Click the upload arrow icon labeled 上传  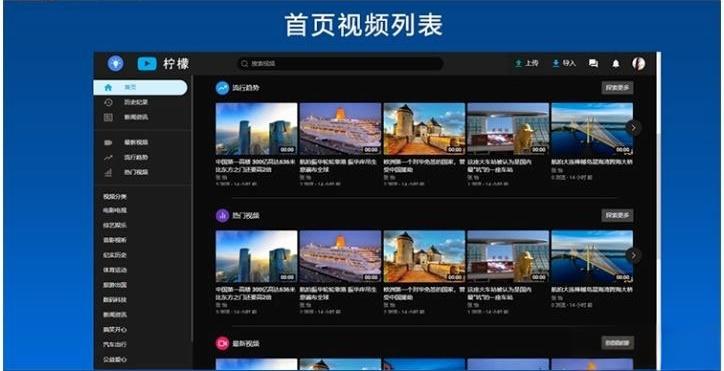coord(519,63)
